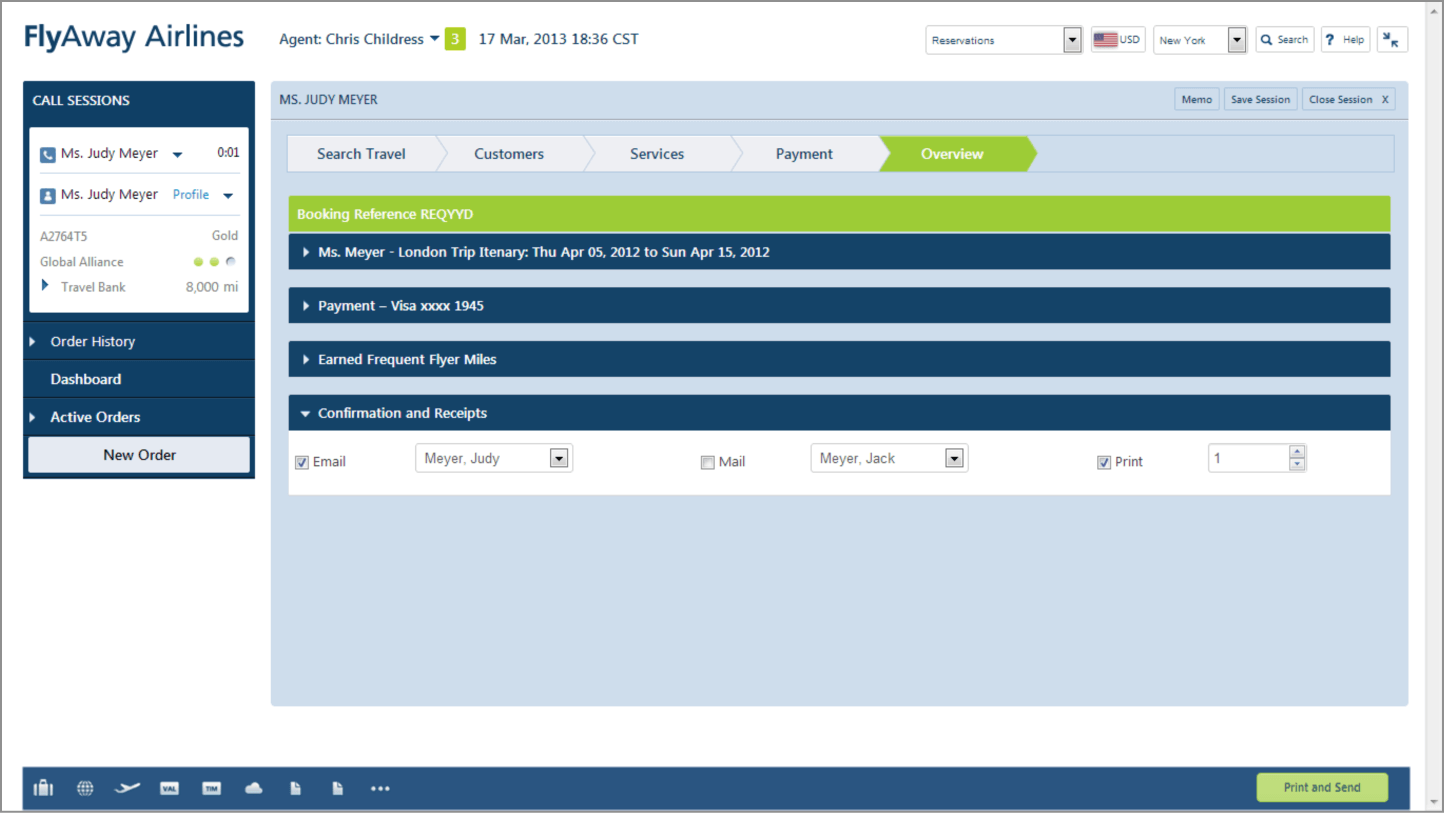Click the Save Session button

(x=1260, y=99)
